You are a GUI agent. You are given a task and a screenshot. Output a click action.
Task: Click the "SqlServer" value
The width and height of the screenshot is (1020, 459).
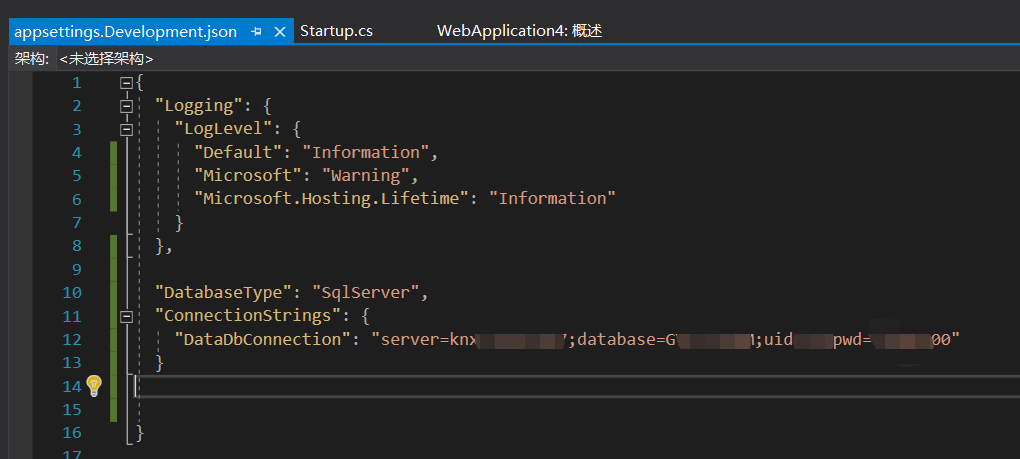pyautogui.click(x=368, y=293)
